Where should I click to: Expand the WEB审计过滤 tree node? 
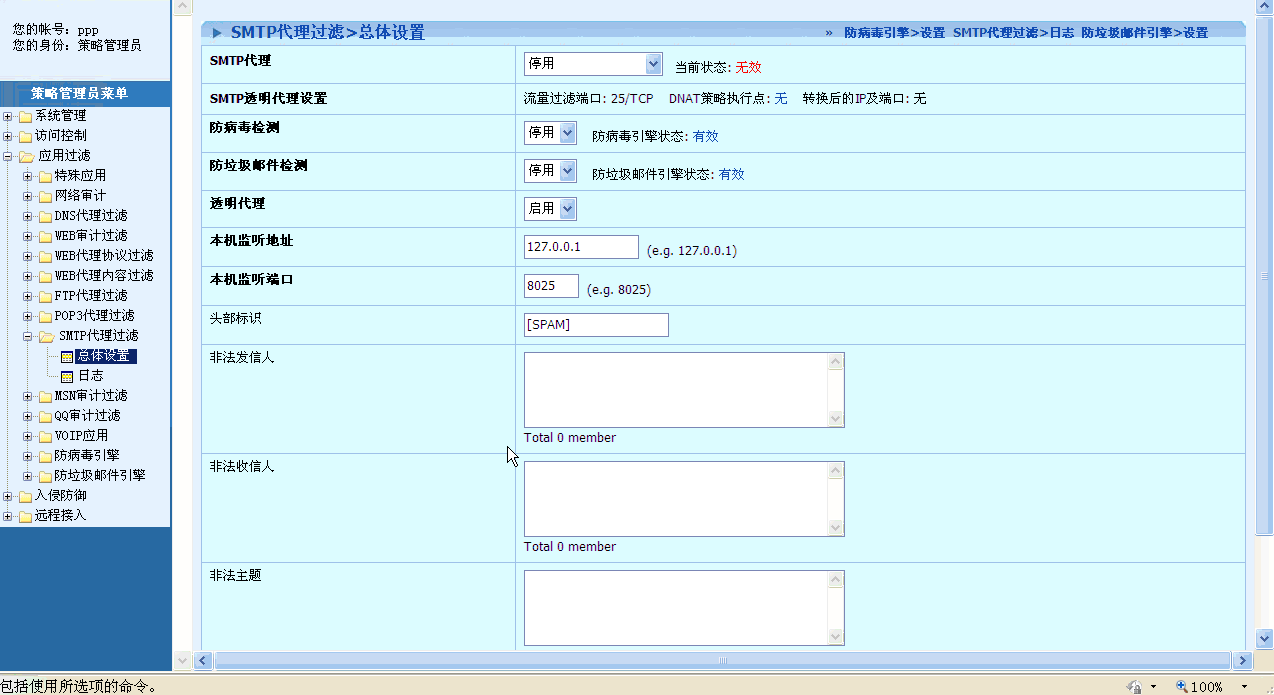28,236
